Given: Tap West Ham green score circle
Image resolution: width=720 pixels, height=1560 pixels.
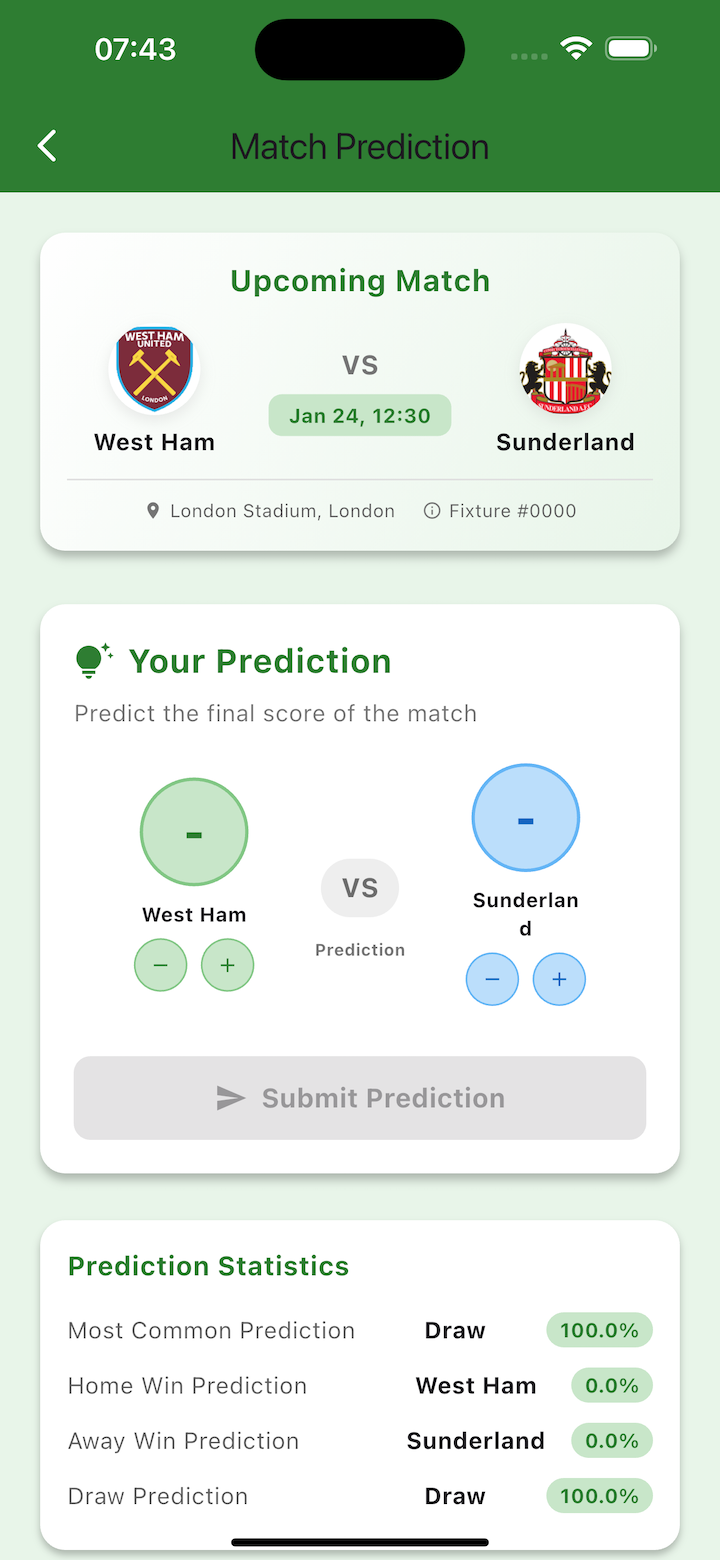Looking at the screenshot, I should pos(194,832).
